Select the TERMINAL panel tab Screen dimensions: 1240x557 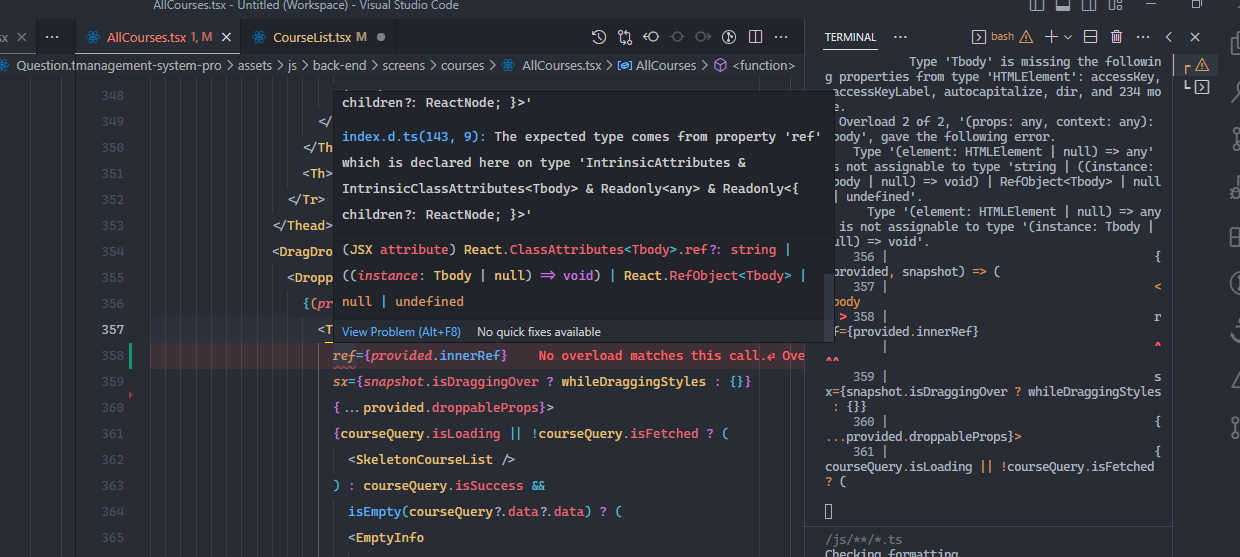(x=850, y=37)
